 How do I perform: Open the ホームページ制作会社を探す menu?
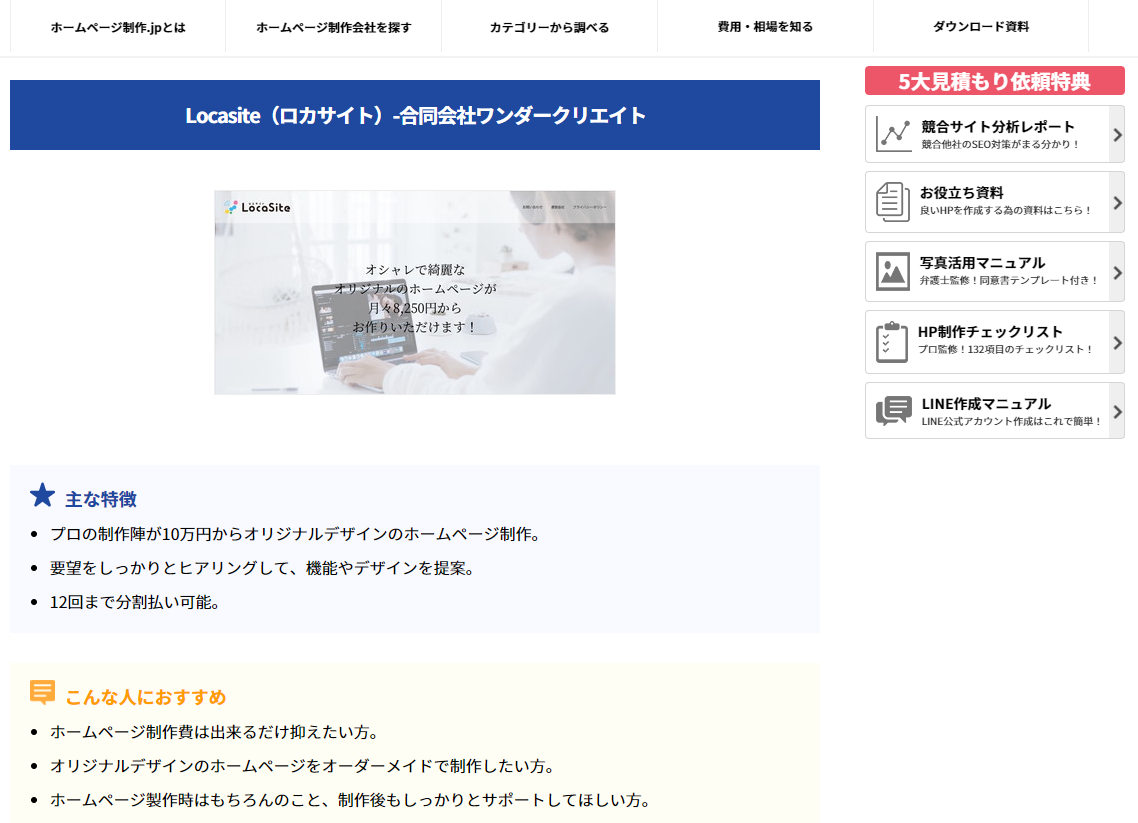[334, 28]
